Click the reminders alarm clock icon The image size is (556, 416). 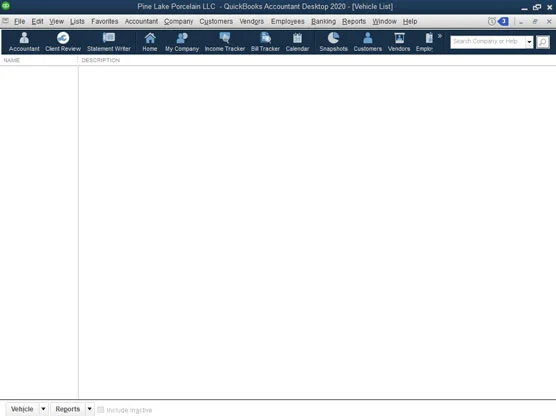coord(491,22)
